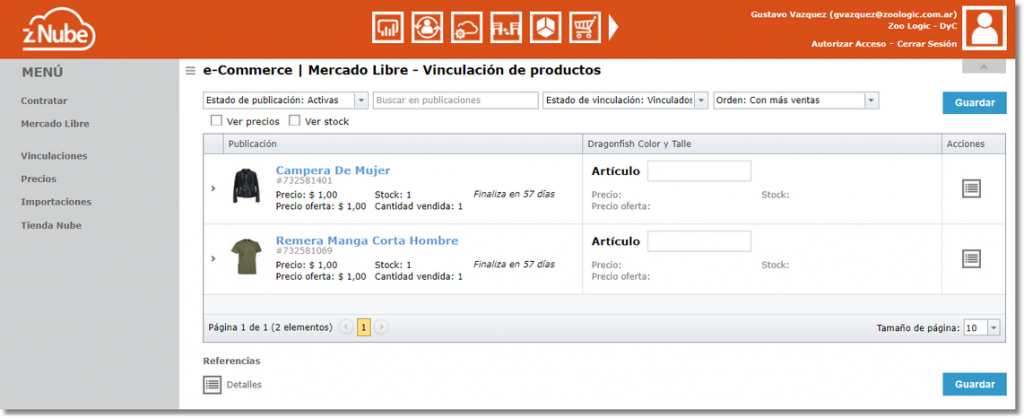Image resolution: width=1024 pixels, height=418 pixels.
Task: Open the Campera De Mujer publication link
Action: point(333,170)
